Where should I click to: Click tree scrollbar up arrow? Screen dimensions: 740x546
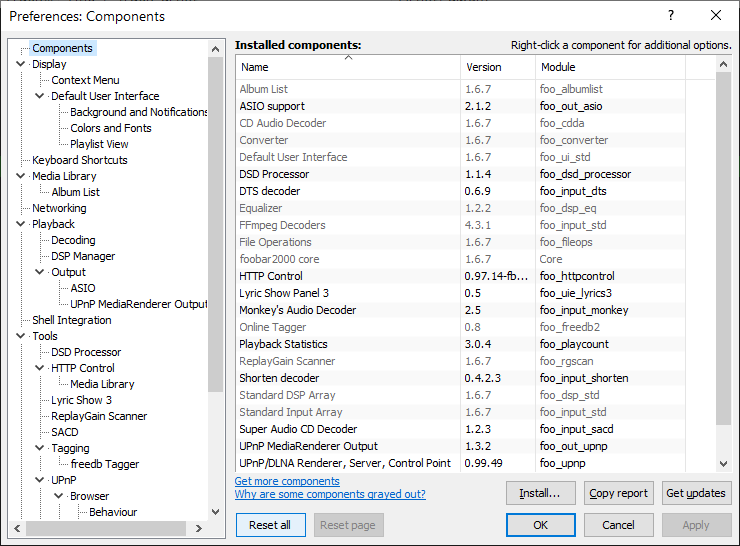point(215,49)
